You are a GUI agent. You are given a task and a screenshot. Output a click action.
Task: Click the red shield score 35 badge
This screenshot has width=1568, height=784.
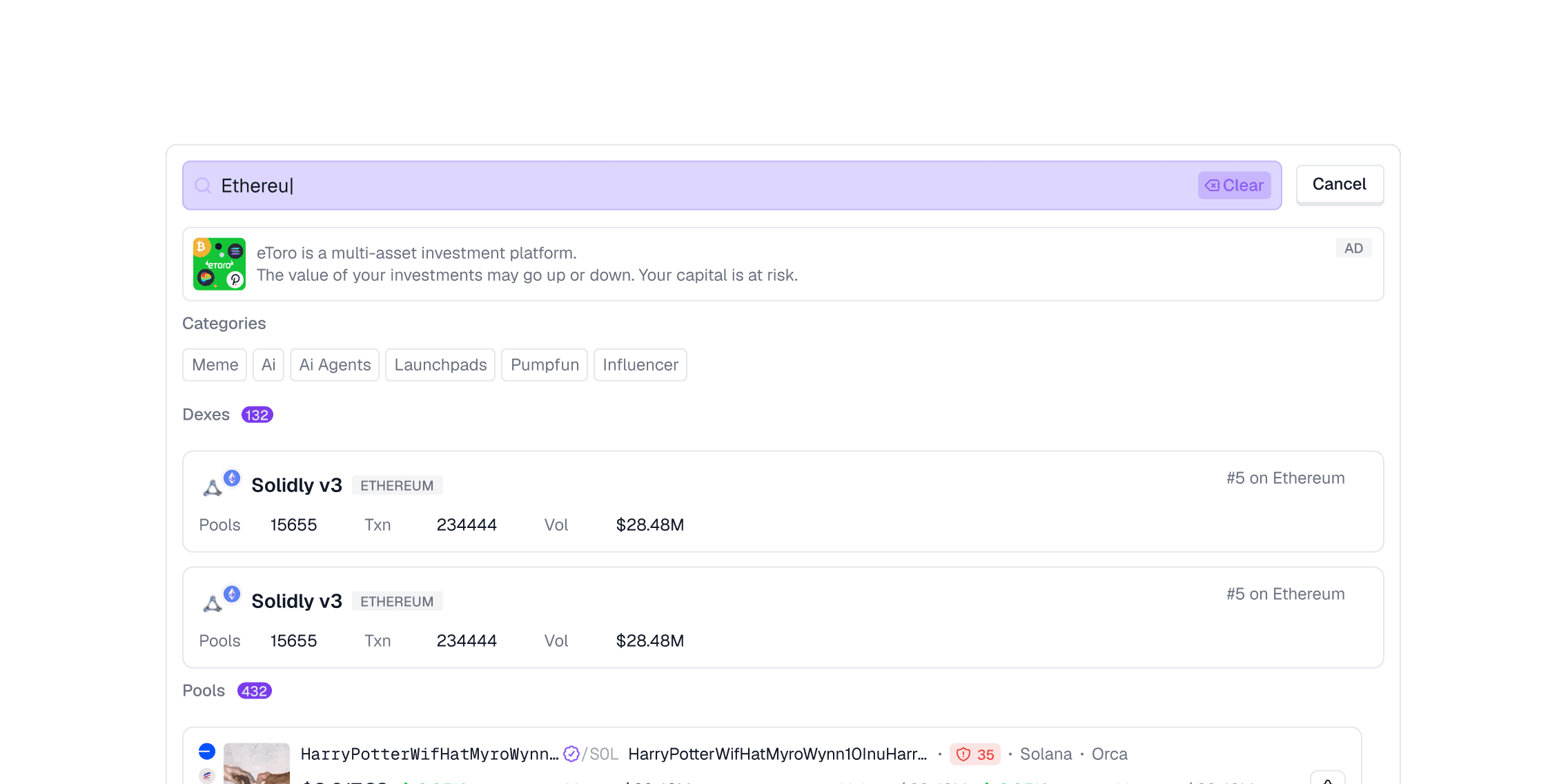975,754
